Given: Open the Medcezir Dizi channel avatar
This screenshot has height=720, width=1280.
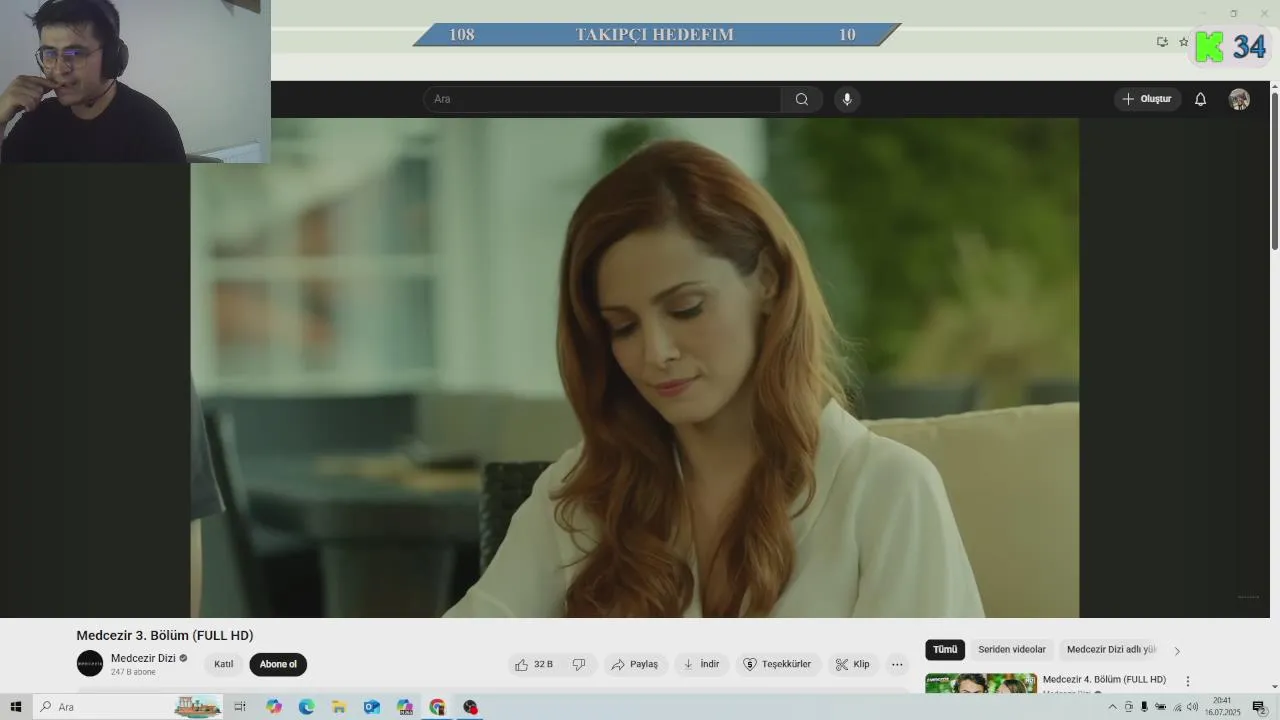Looking at the screenshot, I should click(90, 663).
